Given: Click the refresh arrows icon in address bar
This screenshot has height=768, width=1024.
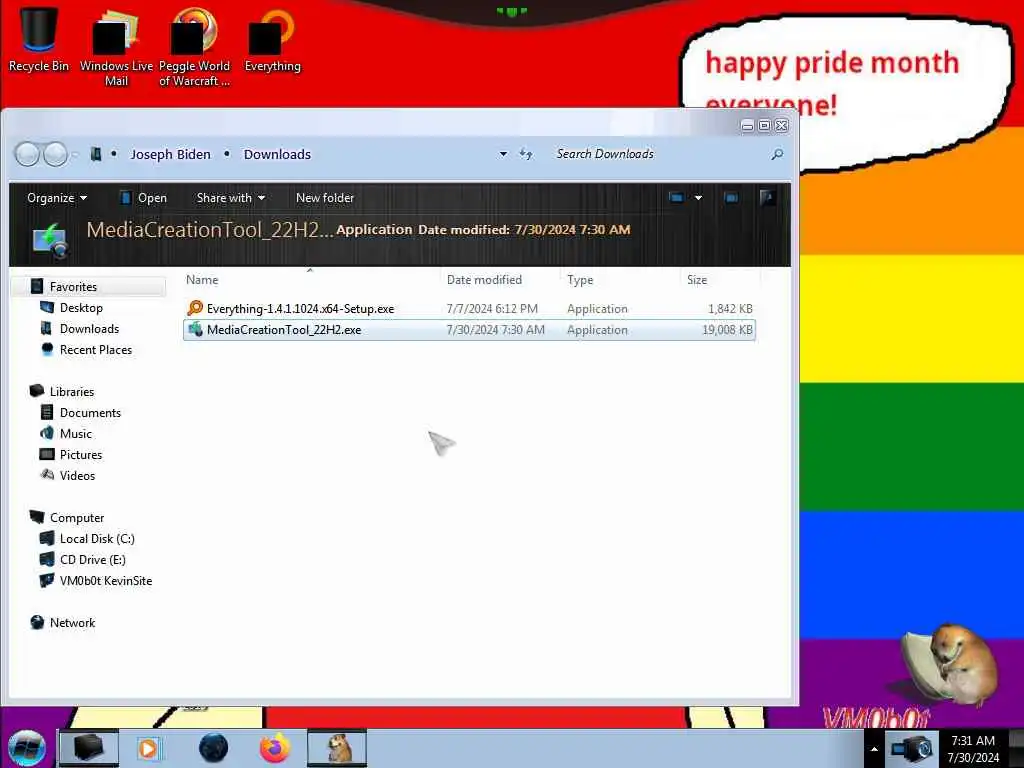Looking at the screenshot, I should pos(526,154).
